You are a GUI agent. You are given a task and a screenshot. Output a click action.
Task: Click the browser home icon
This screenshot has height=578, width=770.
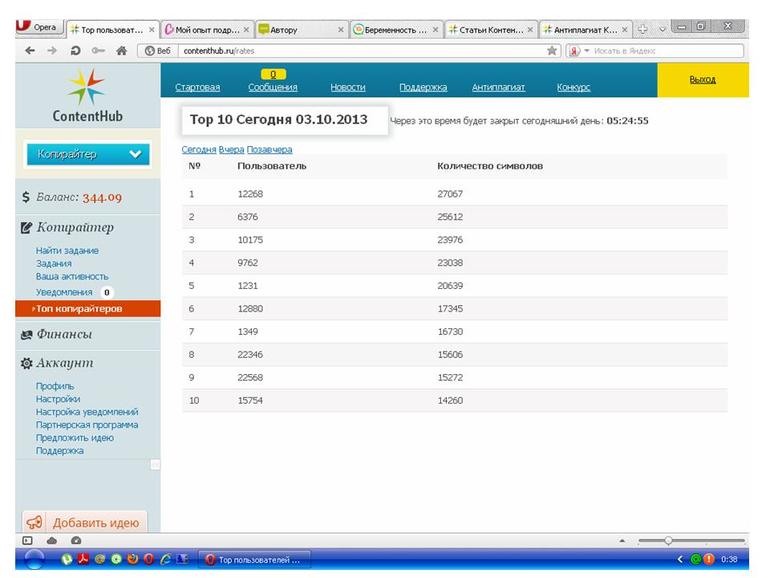click(121, 50)
